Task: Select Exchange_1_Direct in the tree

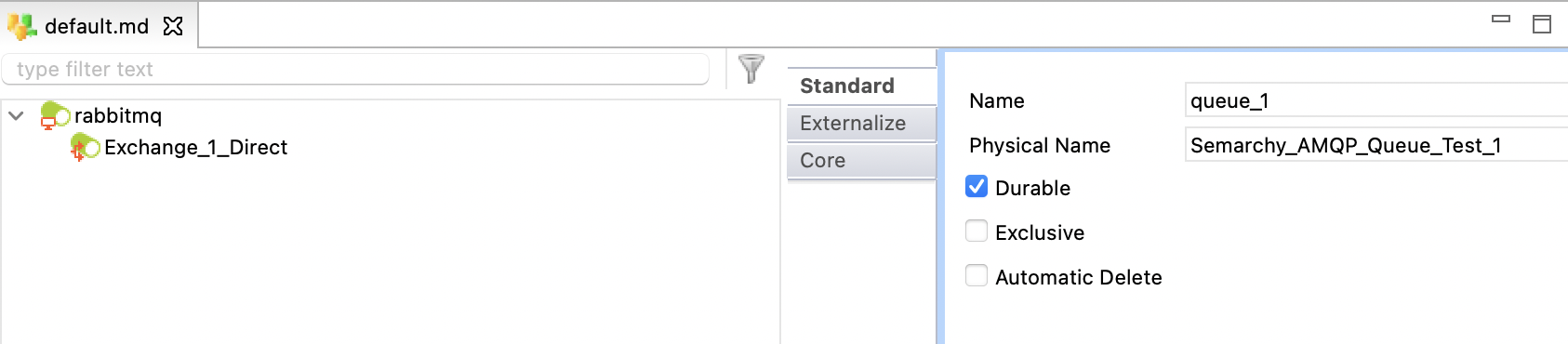Action: coord(195,147)
